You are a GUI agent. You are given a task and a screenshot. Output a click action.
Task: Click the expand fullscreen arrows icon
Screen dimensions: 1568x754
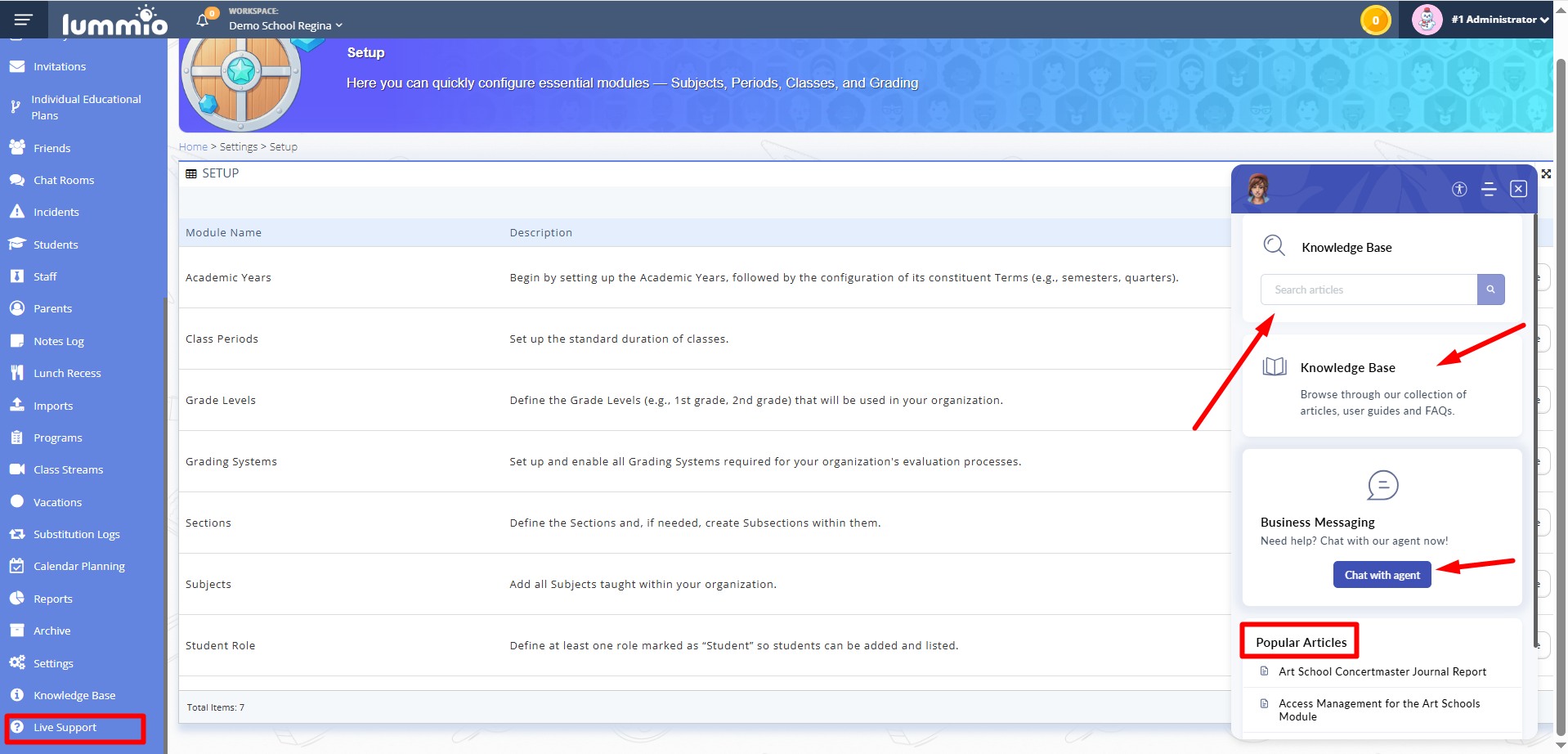click(x=1546, y=173)
